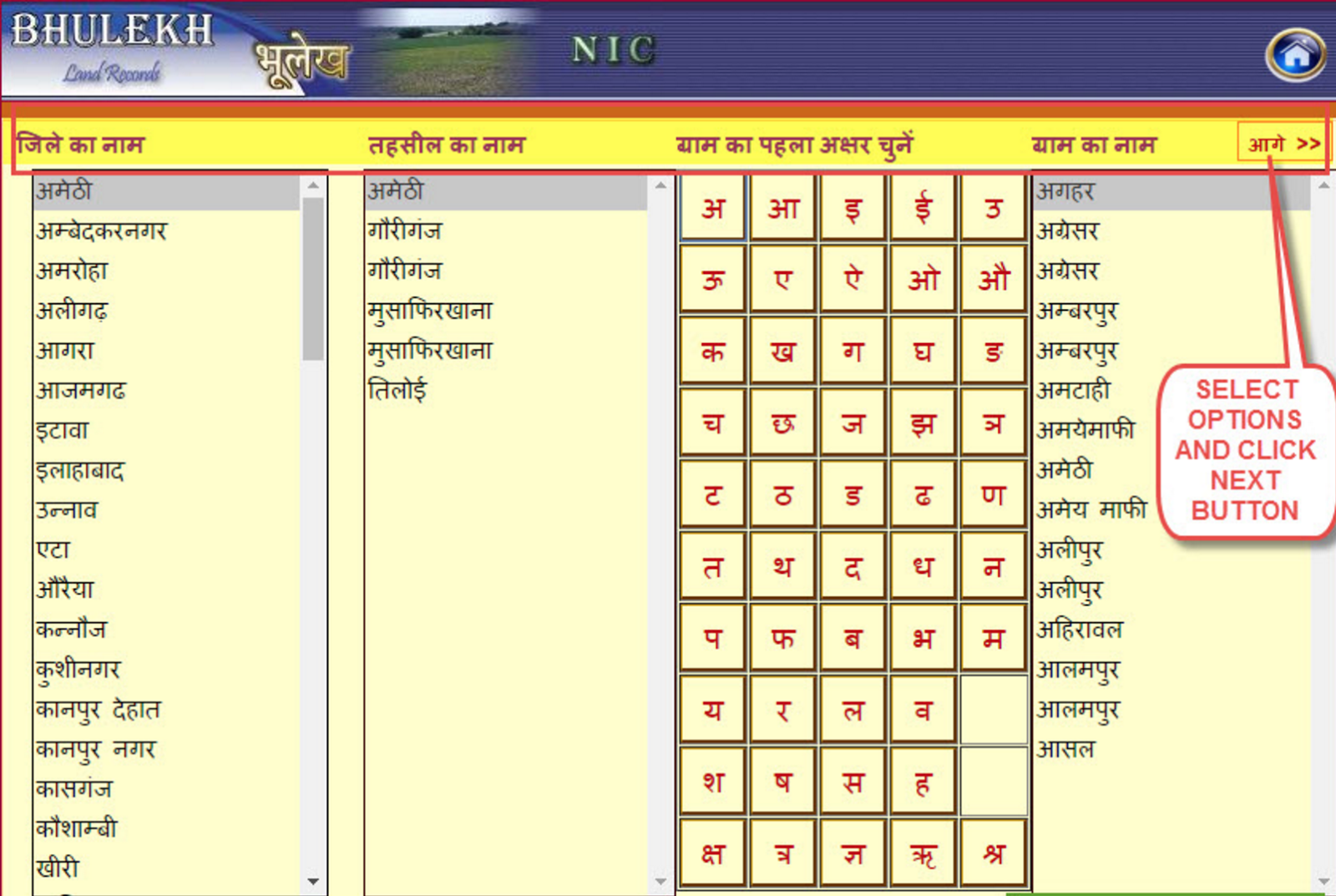Pick the स letter button
Viewport: 1336px width, 896px height.
tap(853, 782)
